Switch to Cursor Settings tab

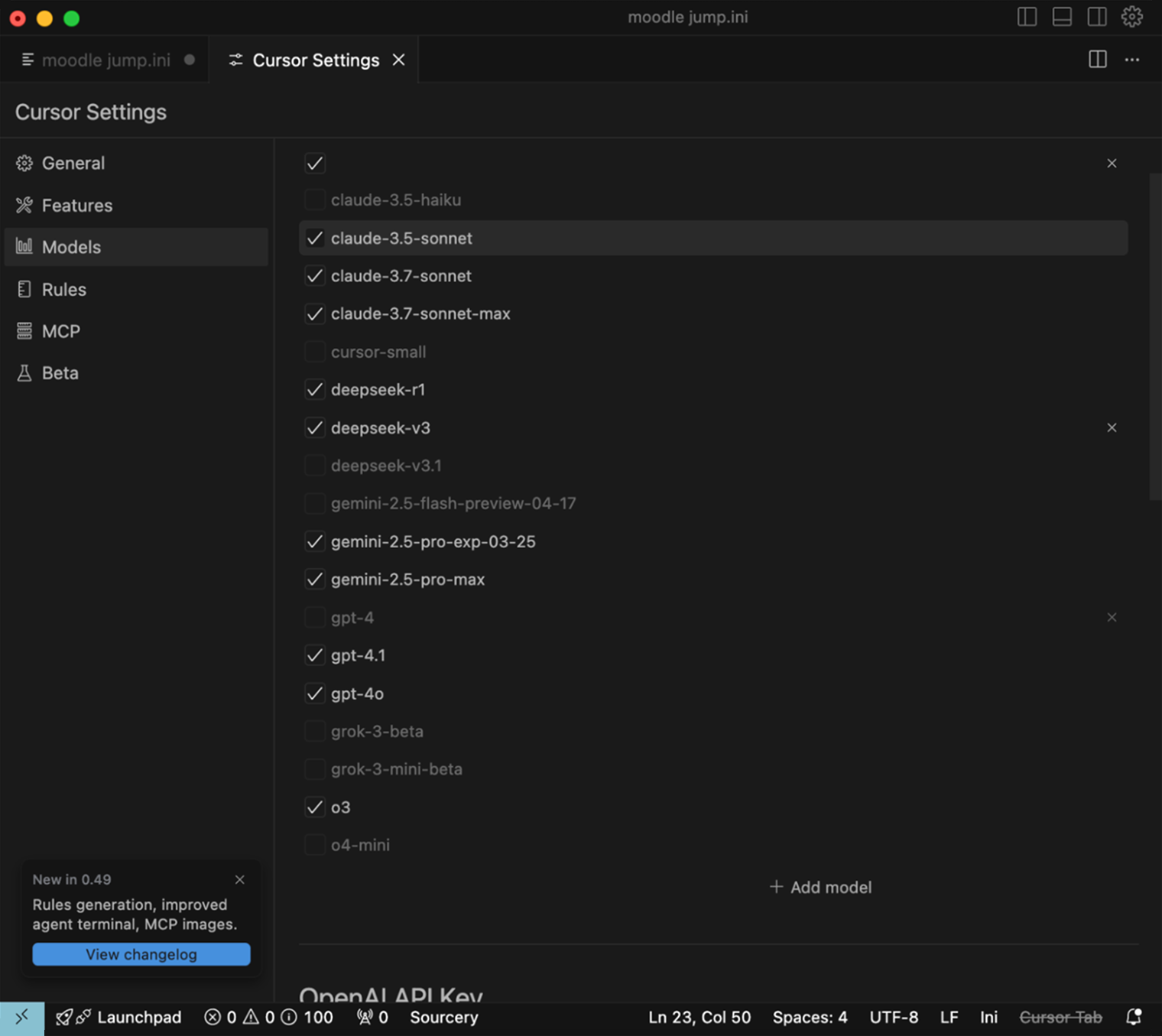316,60
